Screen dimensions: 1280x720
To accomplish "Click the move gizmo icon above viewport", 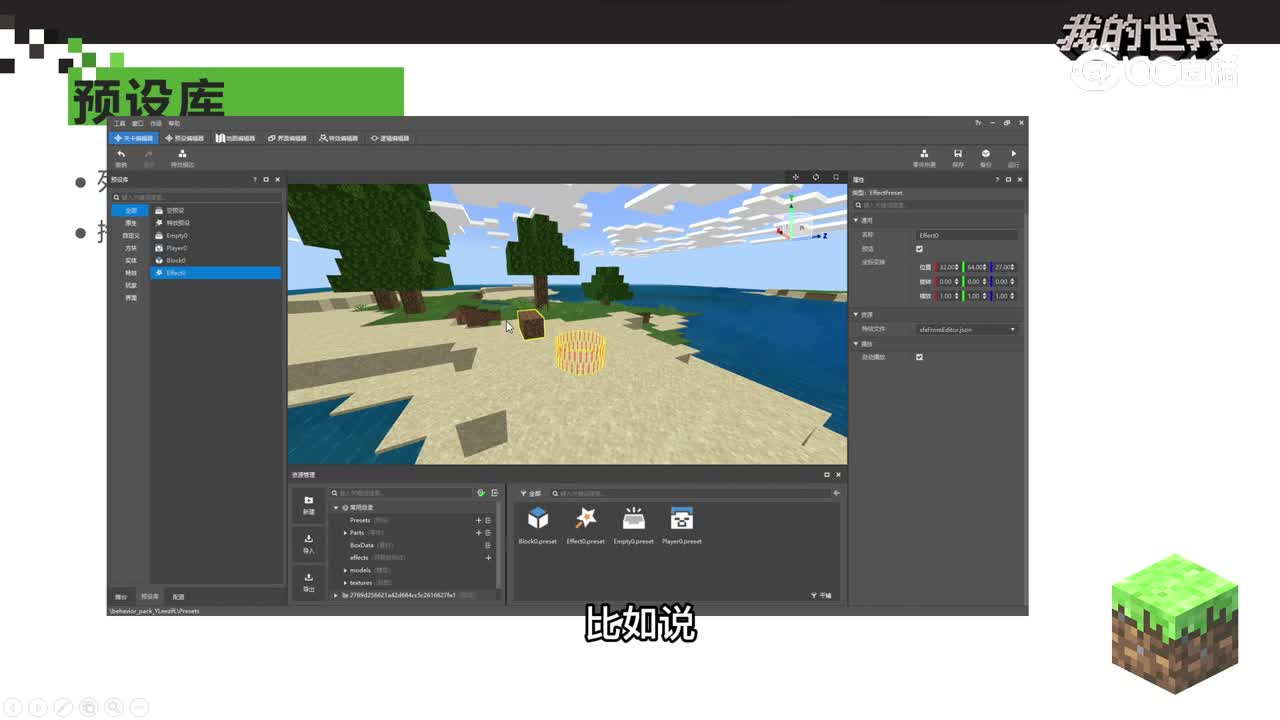I will point(796,177).
